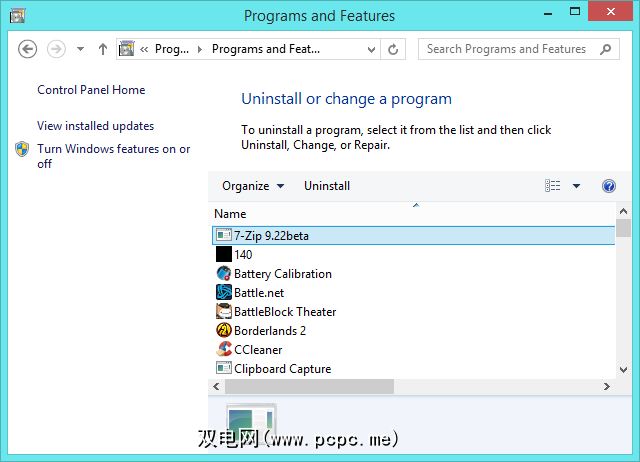Image resolution: width=640 pixels, height=462 pixels.
Task: Click the horizontal scrollbar left arrow
Action: (x=216, y=386)
